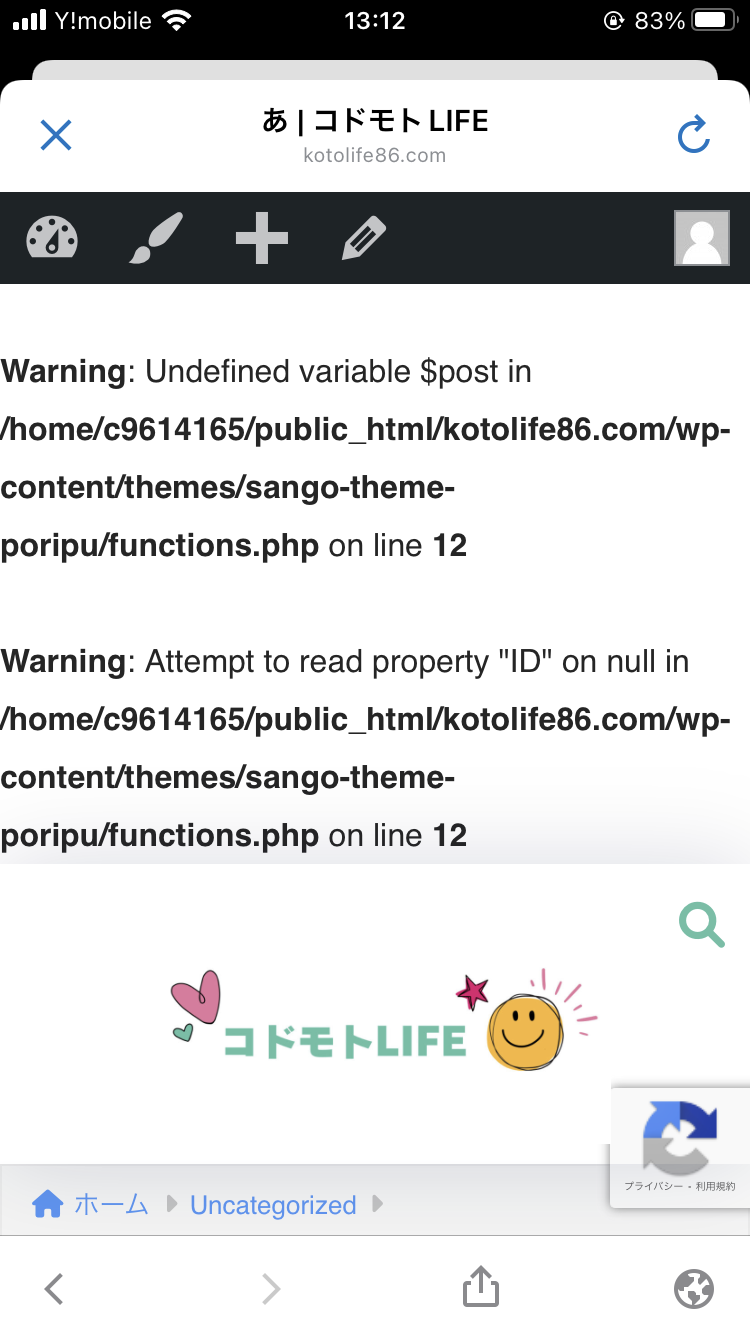The image size is (750, 1334).
Task: Navigate back with the left chevron
Action: click(x=54, y=1288)
